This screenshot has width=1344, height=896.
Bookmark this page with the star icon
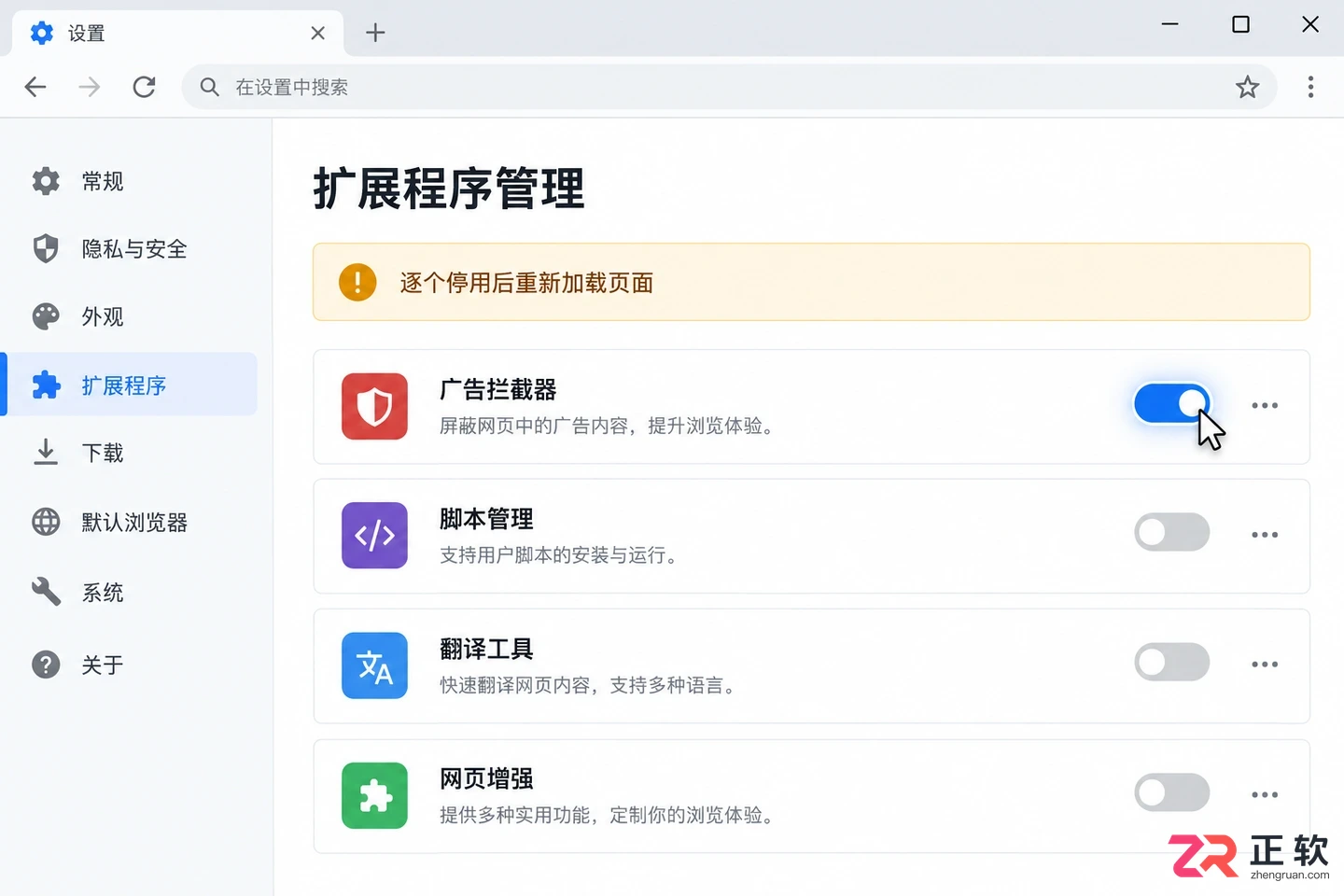point(1247,87)
